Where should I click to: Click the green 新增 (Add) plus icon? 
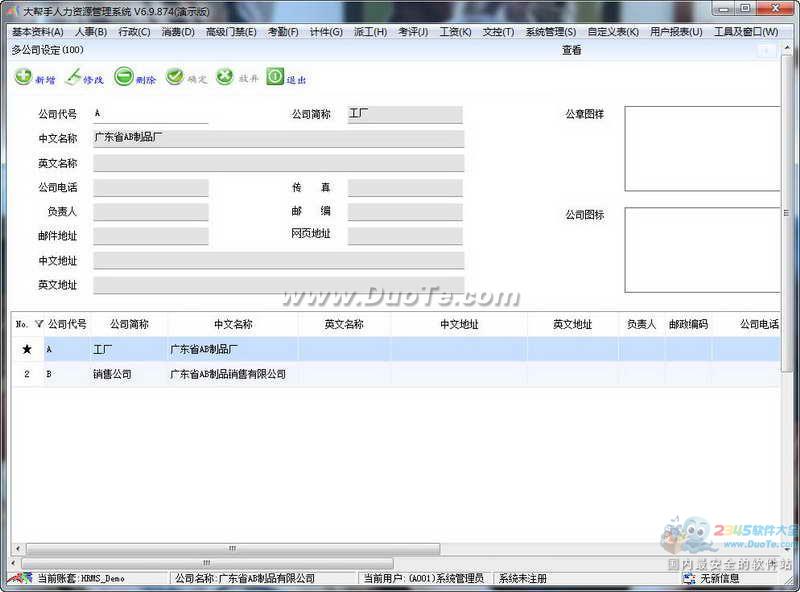click(x=23, y=77)
